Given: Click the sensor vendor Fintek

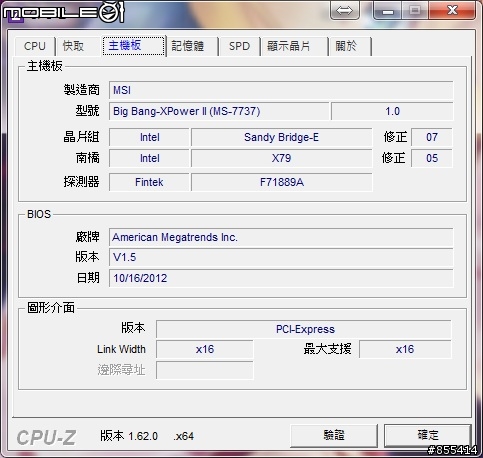Looking at the screenshot, I should click(149, 182).
